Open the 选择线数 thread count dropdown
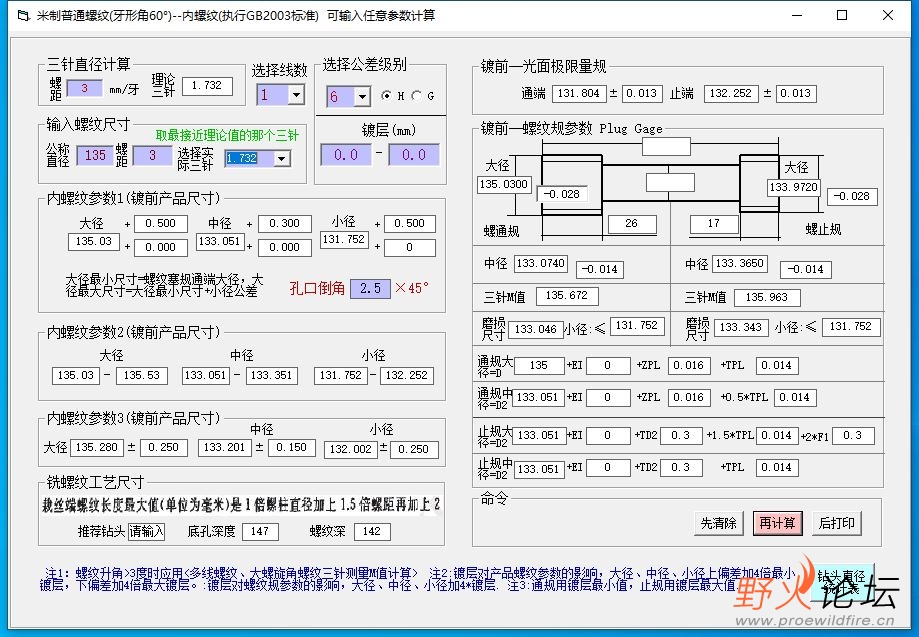The height and width of the screenshot is (637, 919). point(296,94)
